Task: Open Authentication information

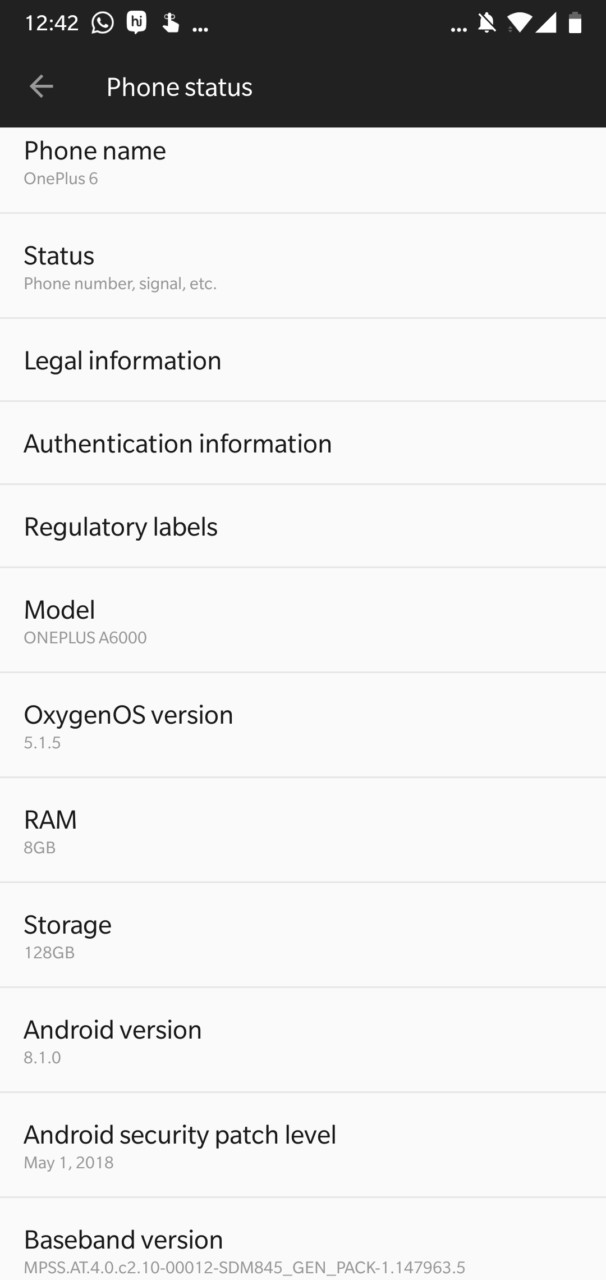Action: click(302, 443)
